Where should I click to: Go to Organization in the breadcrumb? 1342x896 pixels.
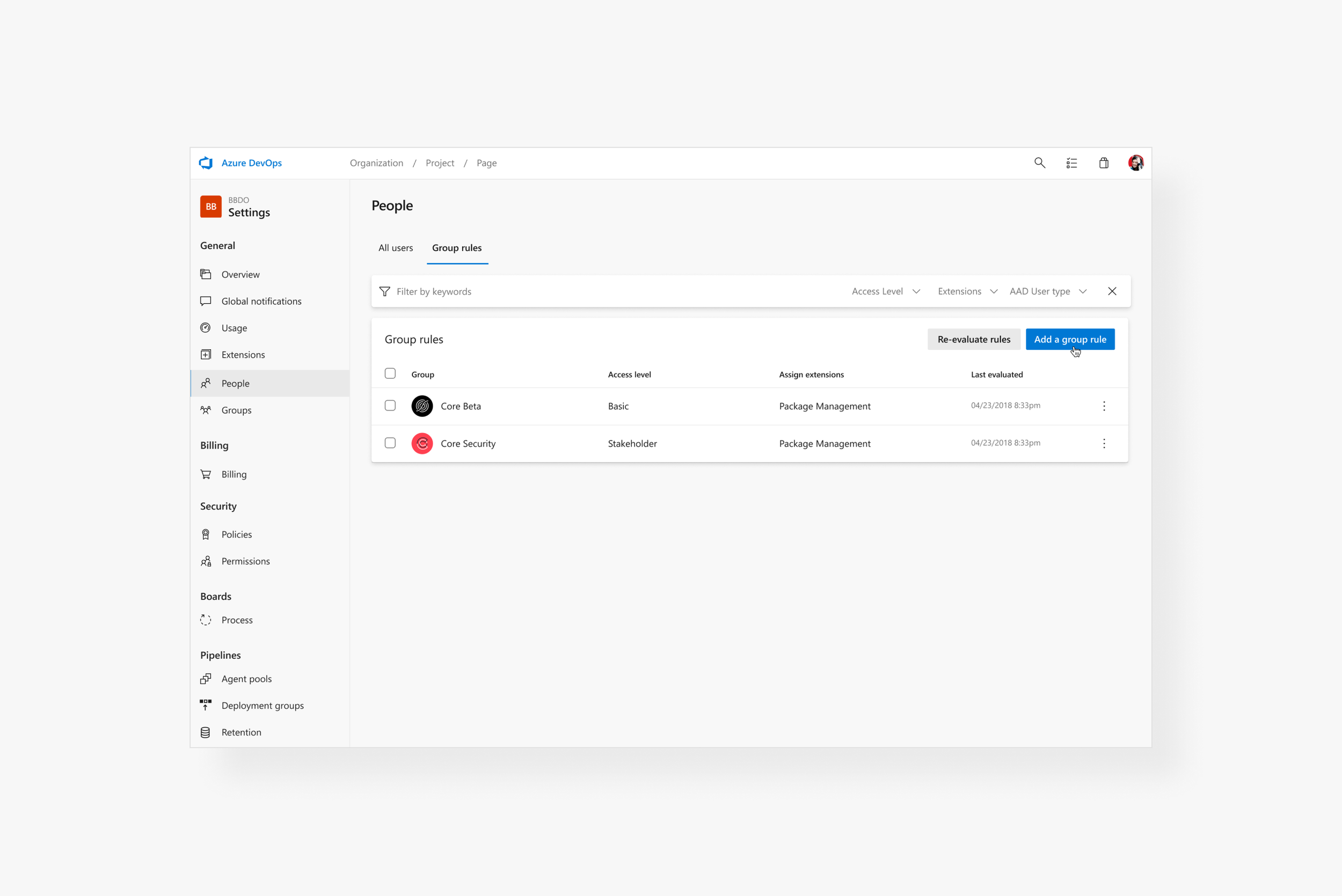click(377, 163)
